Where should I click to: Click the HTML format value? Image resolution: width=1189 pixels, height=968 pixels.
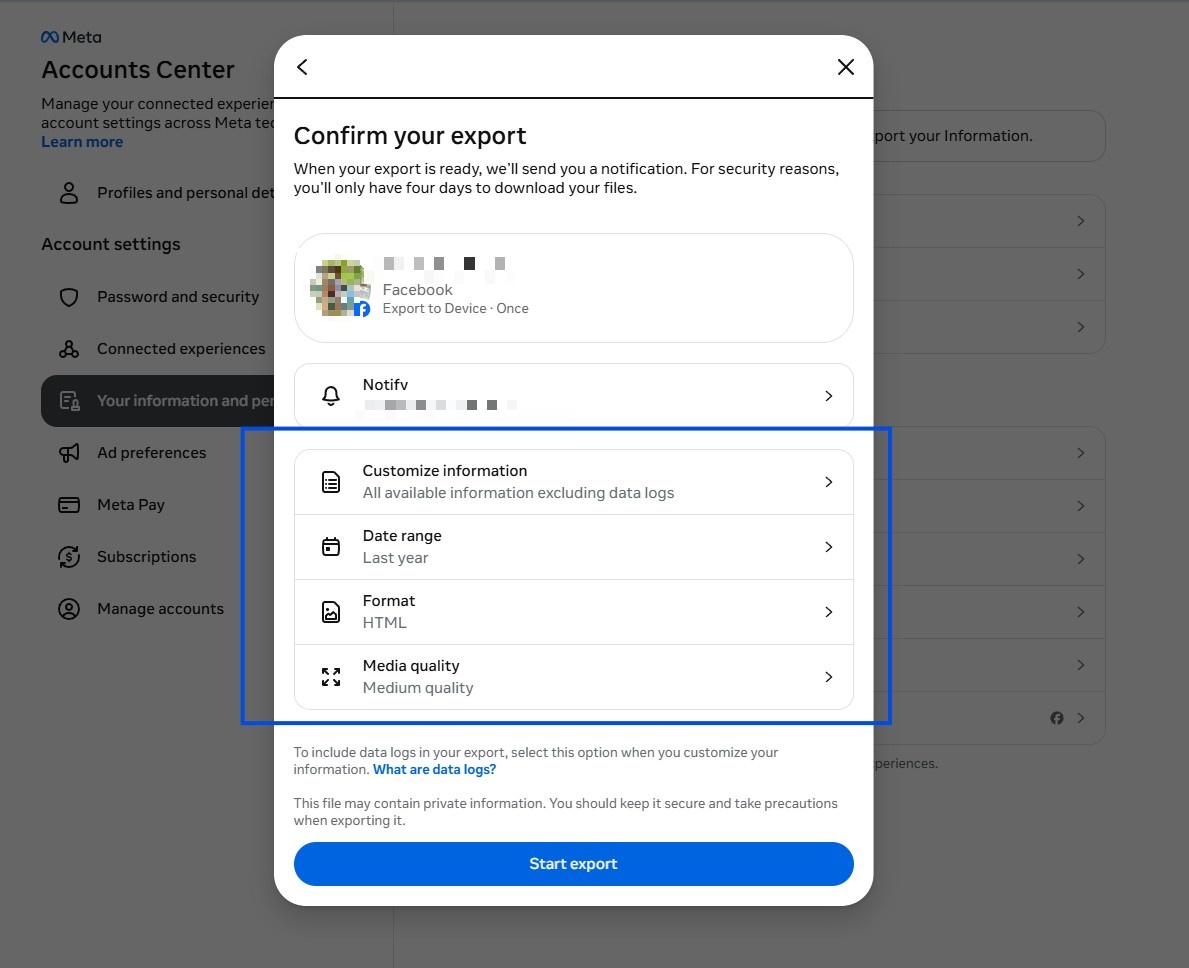pyautogui.click(x=384, y=623)
